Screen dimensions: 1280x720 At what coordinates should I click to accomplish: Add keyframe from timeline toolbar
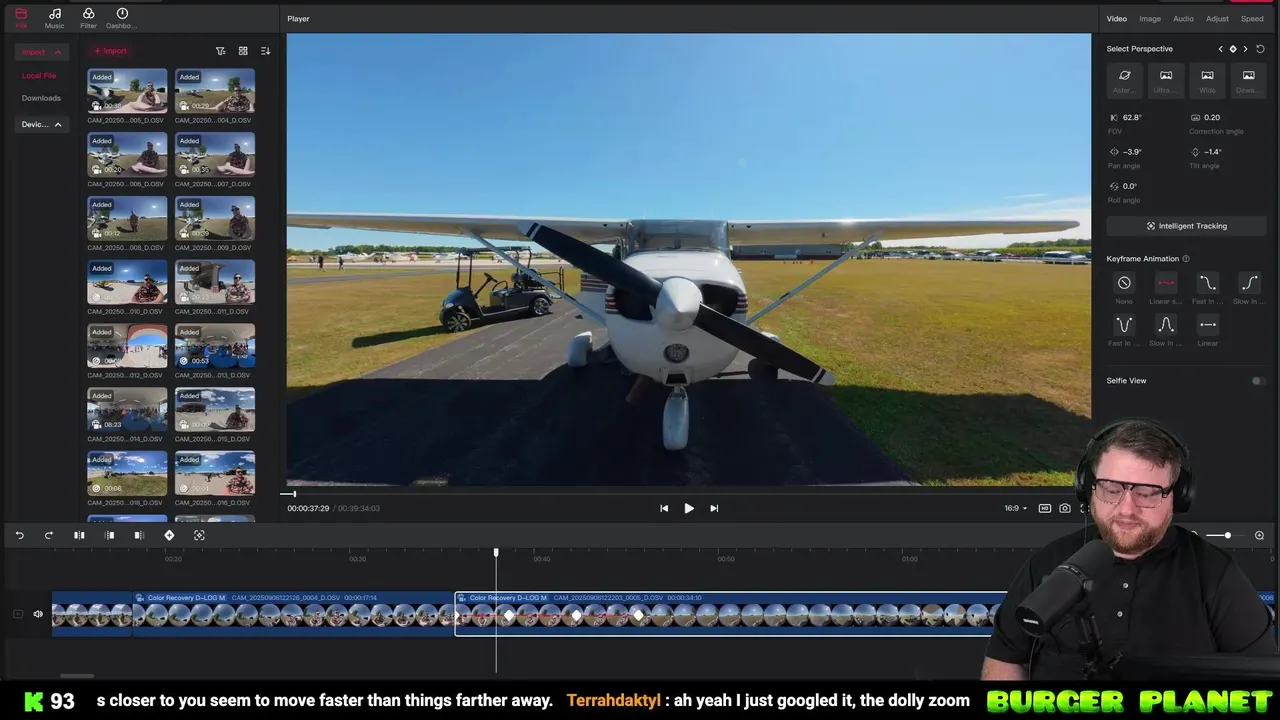point(169,536)
